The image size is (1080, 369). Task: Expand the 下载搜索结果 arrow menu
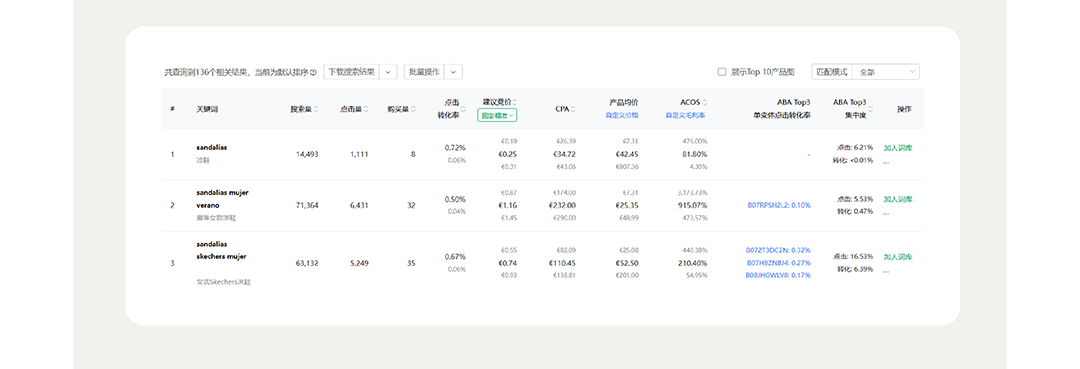pos(388,72)
